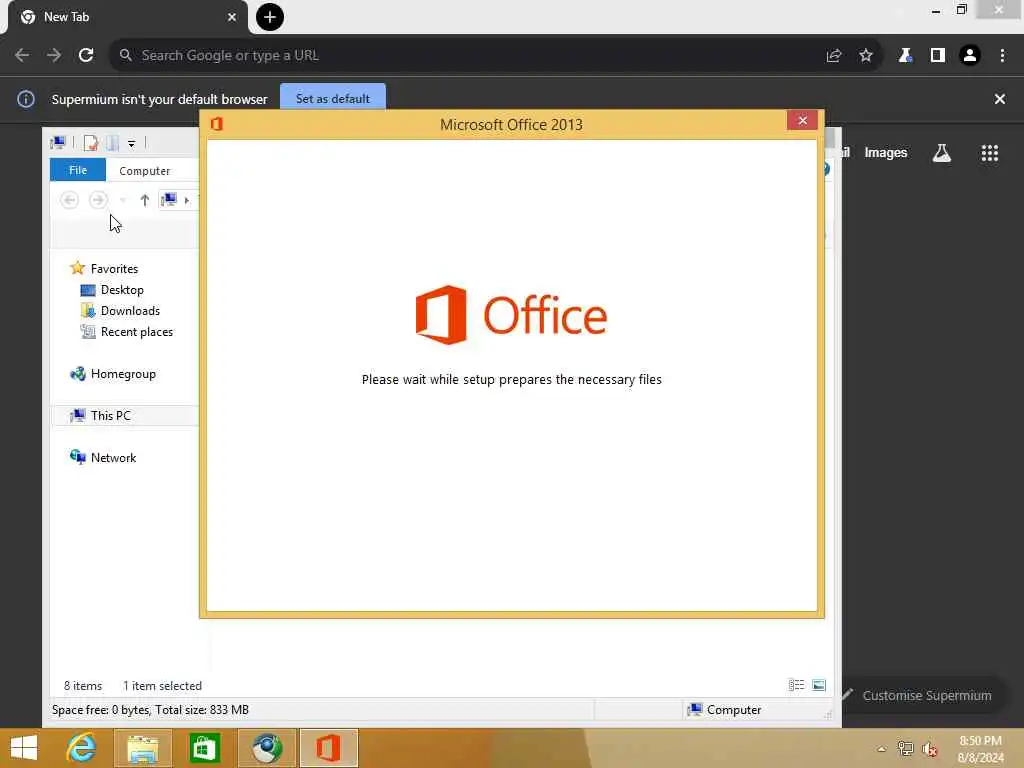Open Images link on new tab page
1024x768 pixels.
(886, 152)
